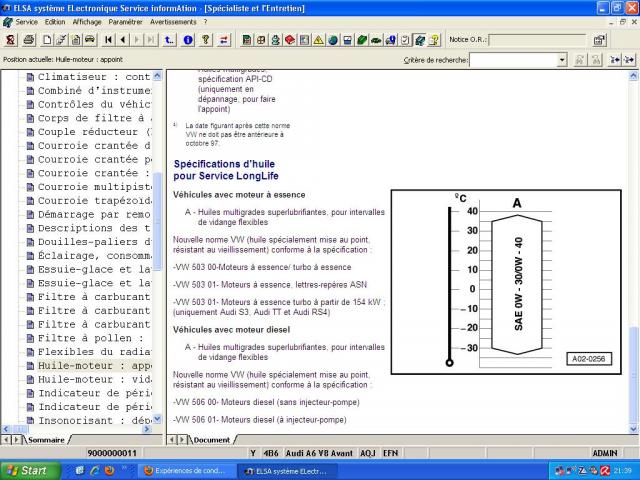Select the Document tab

(211, 439)
